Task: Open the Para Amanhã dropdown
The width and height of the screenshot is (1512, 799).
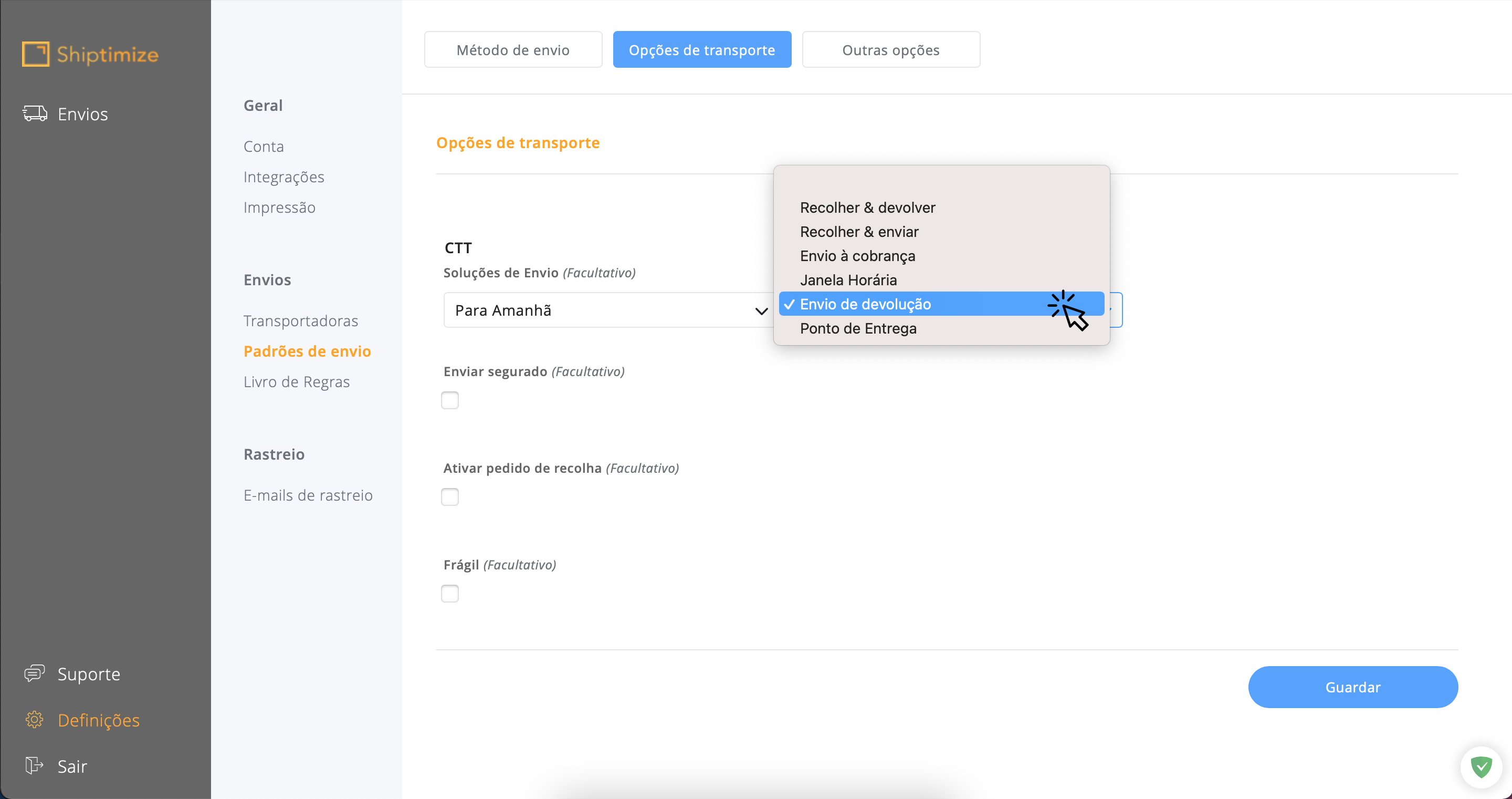Action: (x=608, y=310)
